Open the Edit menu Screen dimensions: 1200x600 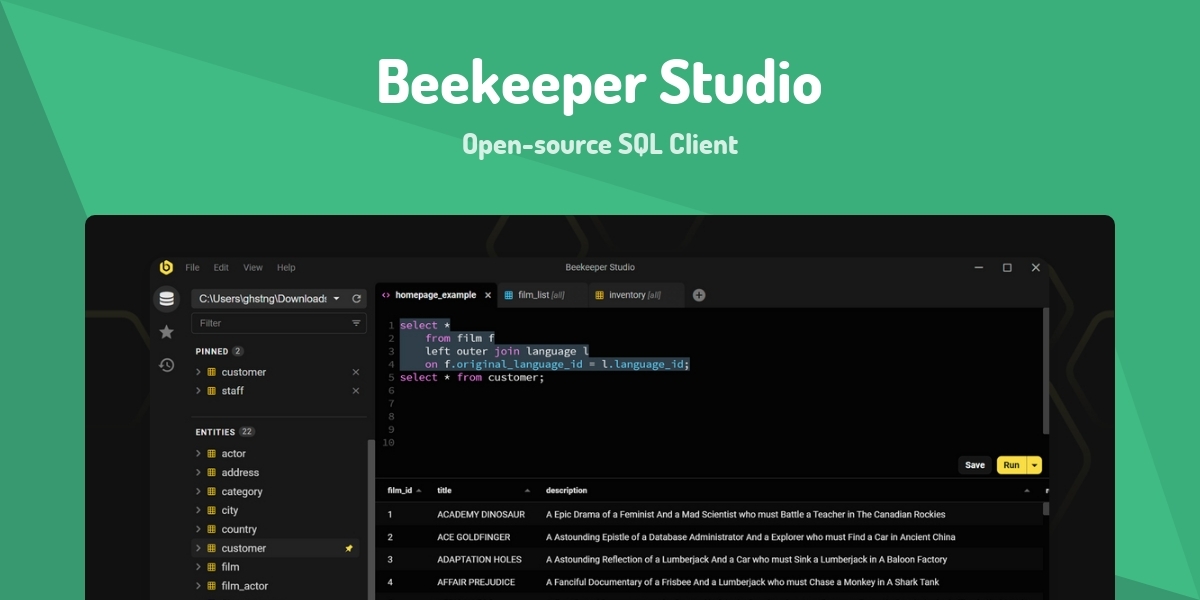[x=221, y=267]
